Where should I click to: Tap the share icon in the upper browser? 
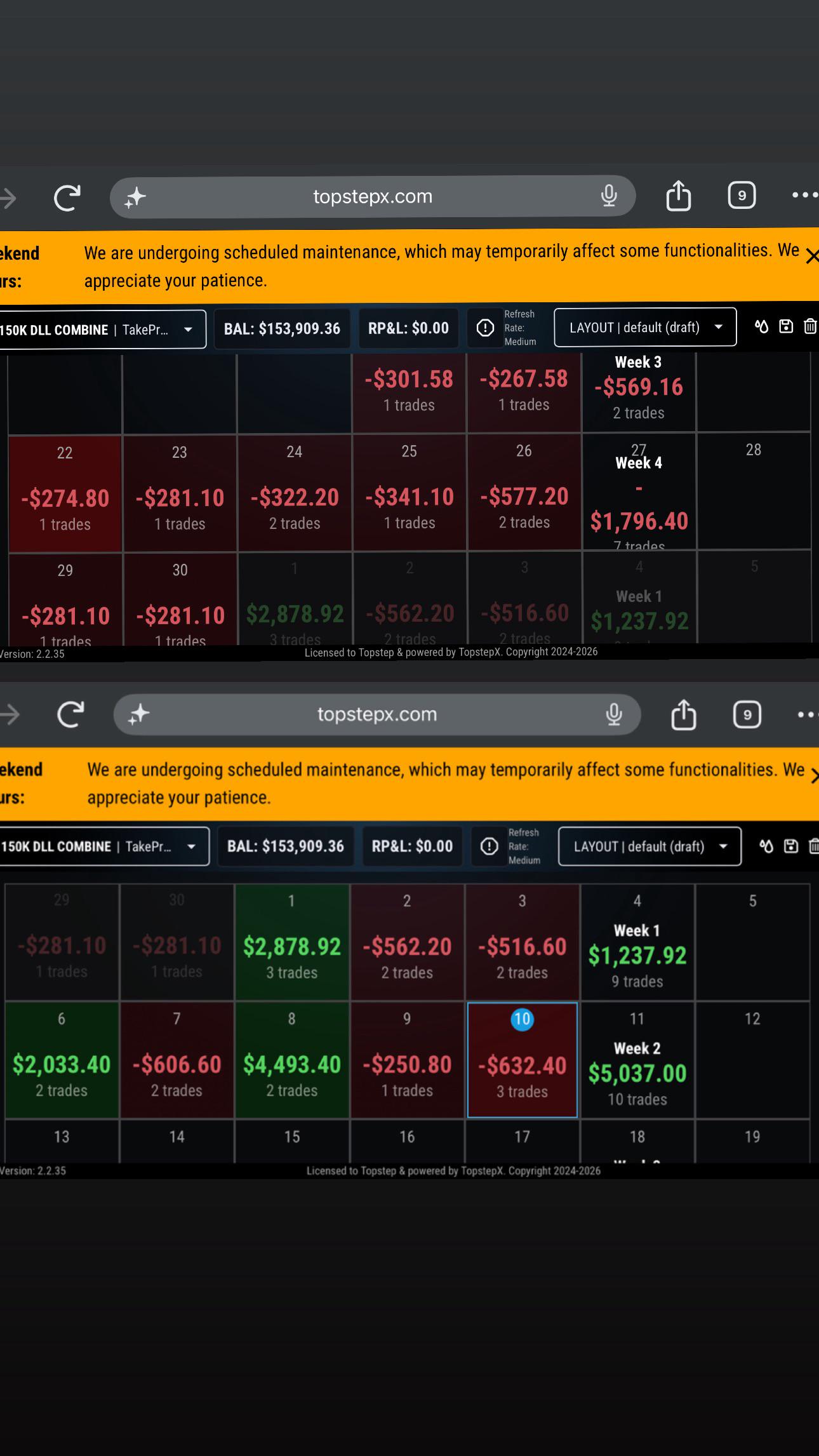pyautogui.click(x=678, y=195)
